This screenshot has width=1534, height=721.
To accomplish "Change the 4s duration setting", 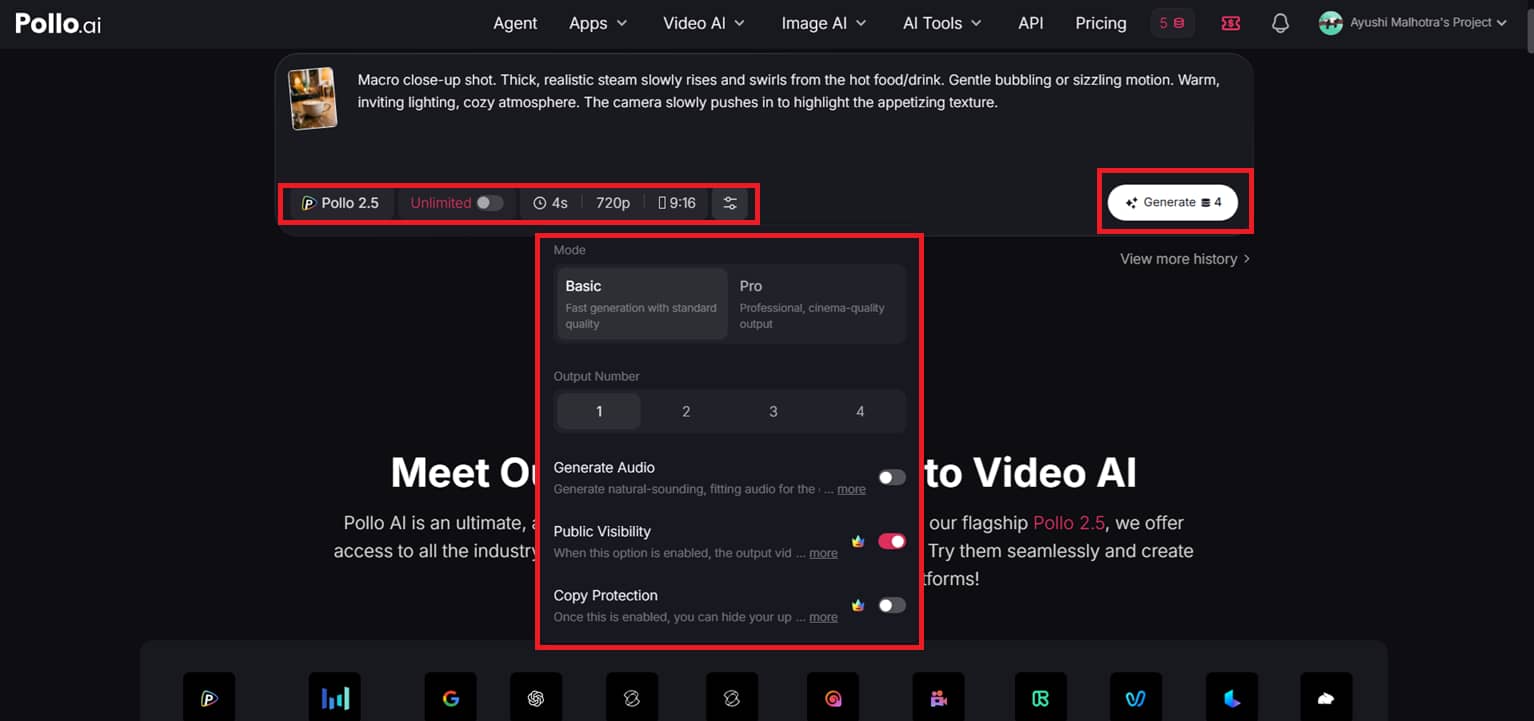I will pyautogui.click(x=550, y=203).
